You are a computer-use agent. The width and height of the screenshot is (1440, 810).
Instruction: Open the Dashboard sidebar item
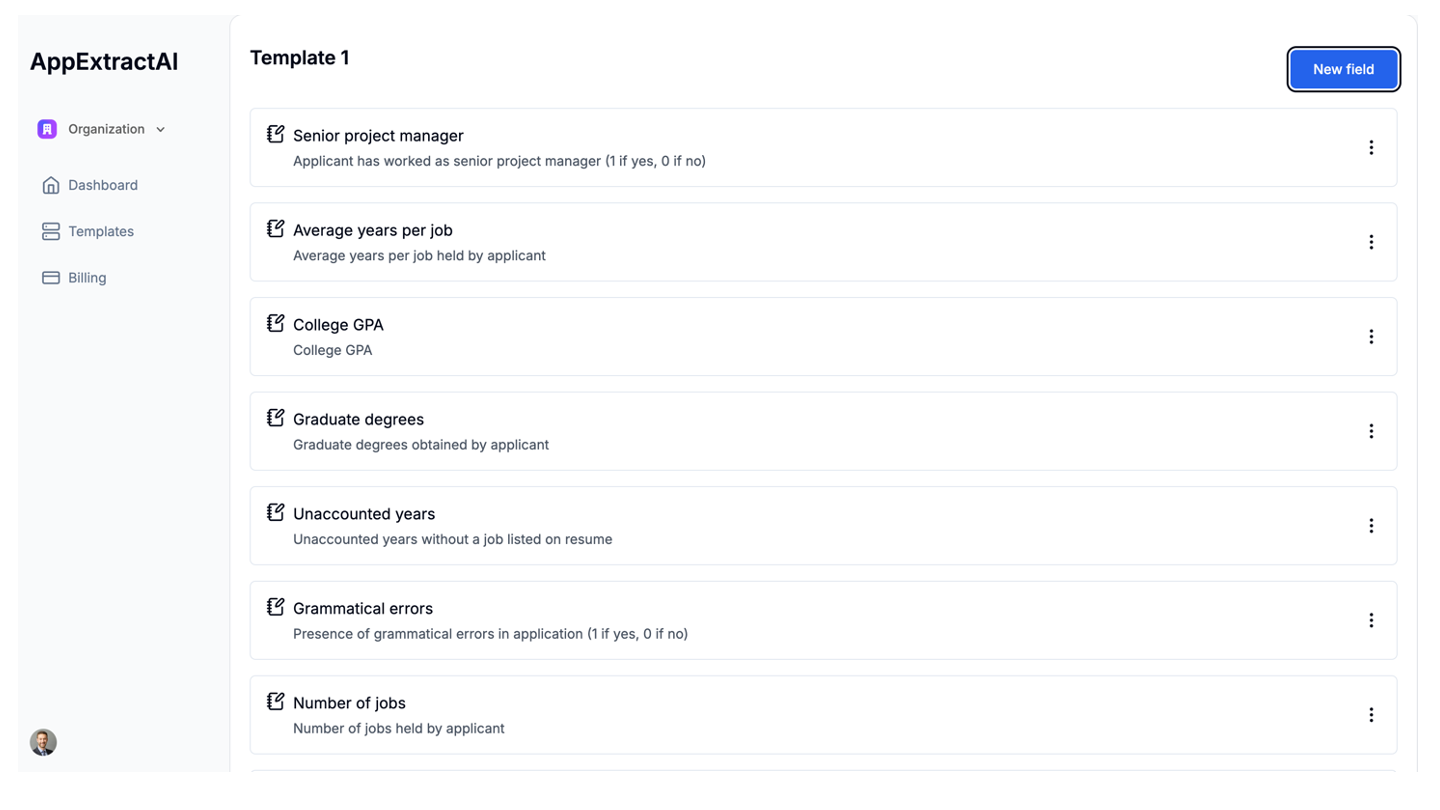click(102, 185)
